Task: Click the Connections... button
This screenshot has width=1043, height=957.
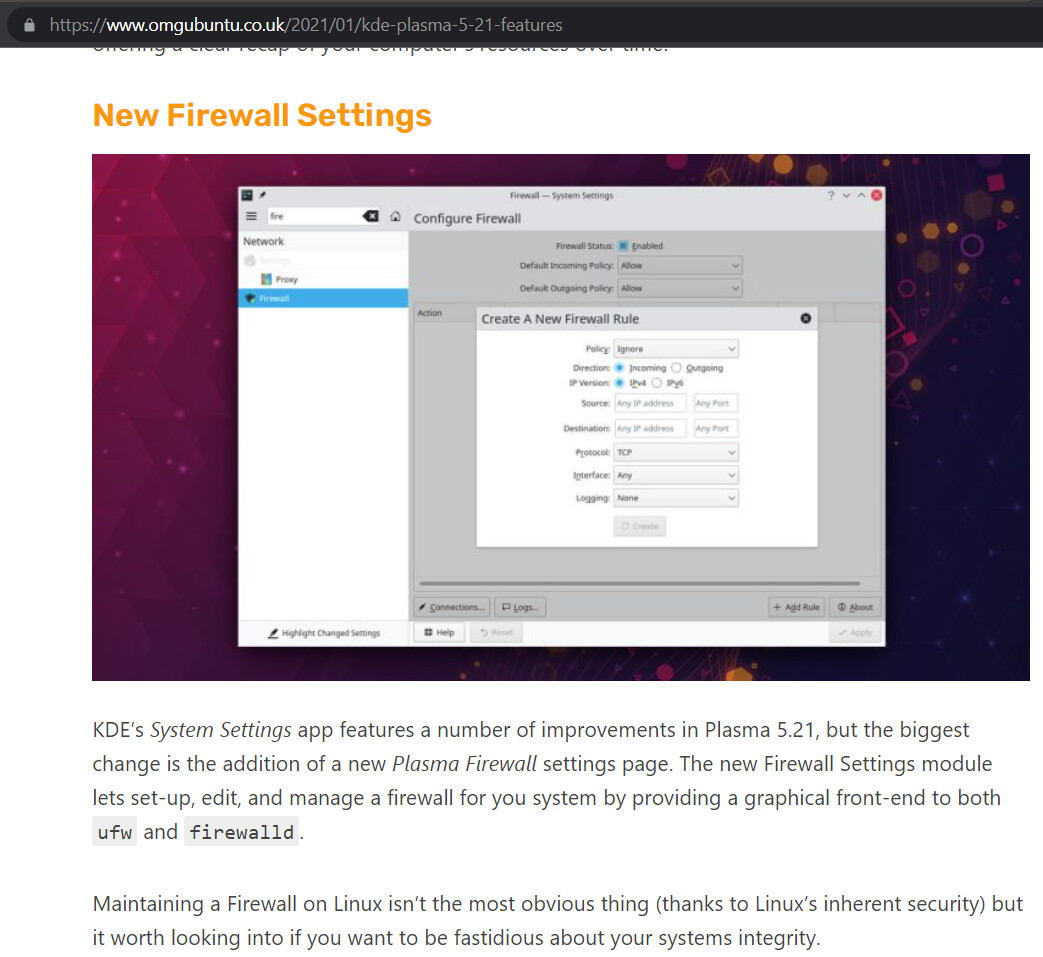Action: coord(452,607)
